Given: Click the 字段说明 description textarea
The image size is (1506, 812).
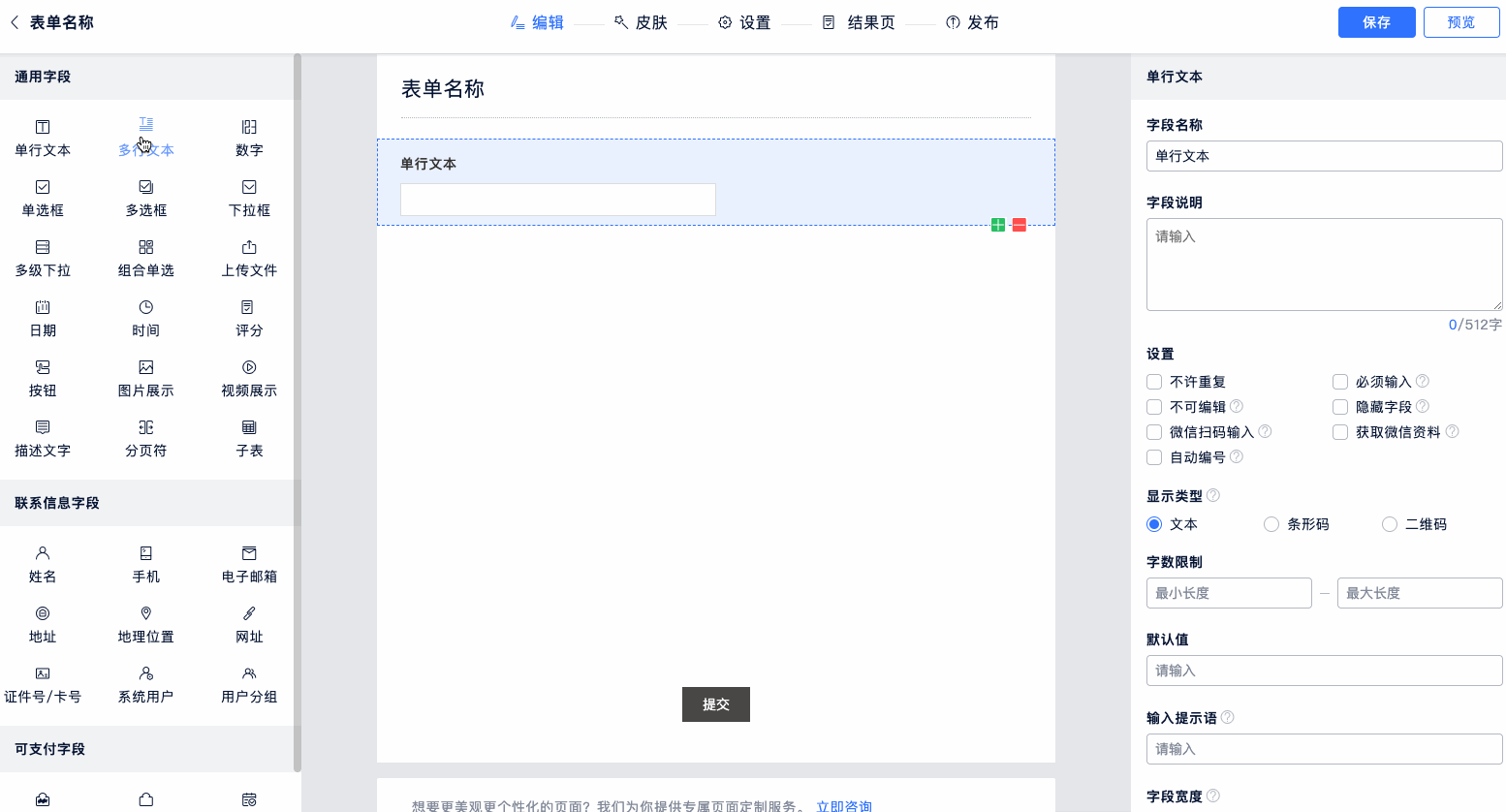Looking at the screenshot, I should (1324, 264).
